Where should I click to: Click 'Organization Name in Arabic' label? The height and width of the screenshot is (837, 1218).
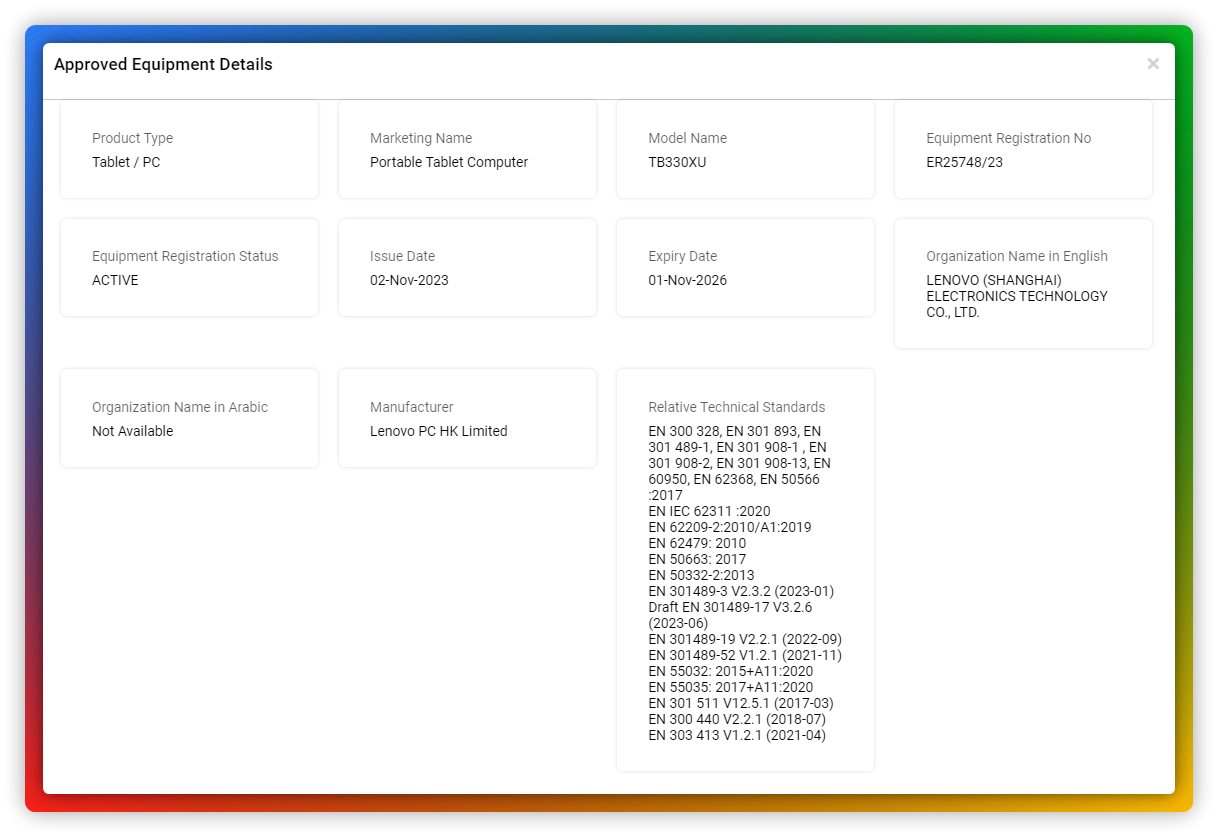[180, 407]
